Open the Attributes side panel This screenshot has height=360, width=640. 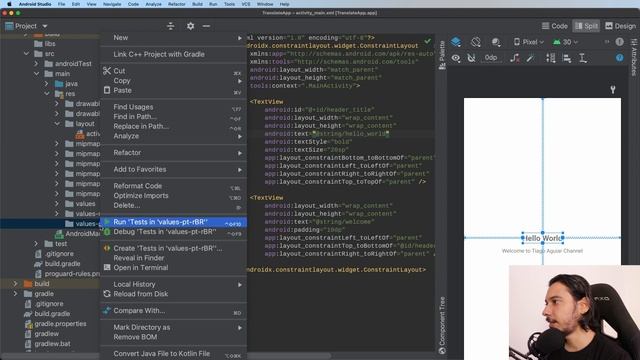pyautogui.click(x=634, y=57)
